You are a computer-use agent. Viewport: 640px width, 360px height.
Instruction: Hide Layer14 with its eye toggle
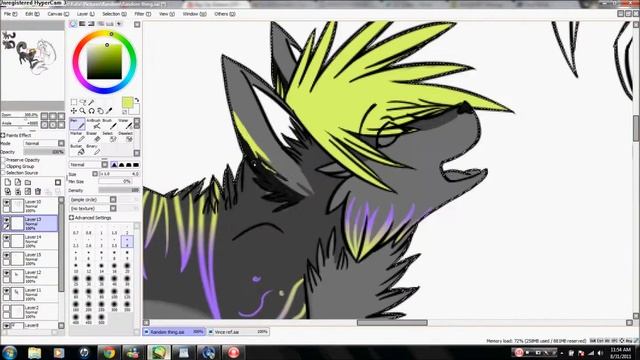coord(7,237)
